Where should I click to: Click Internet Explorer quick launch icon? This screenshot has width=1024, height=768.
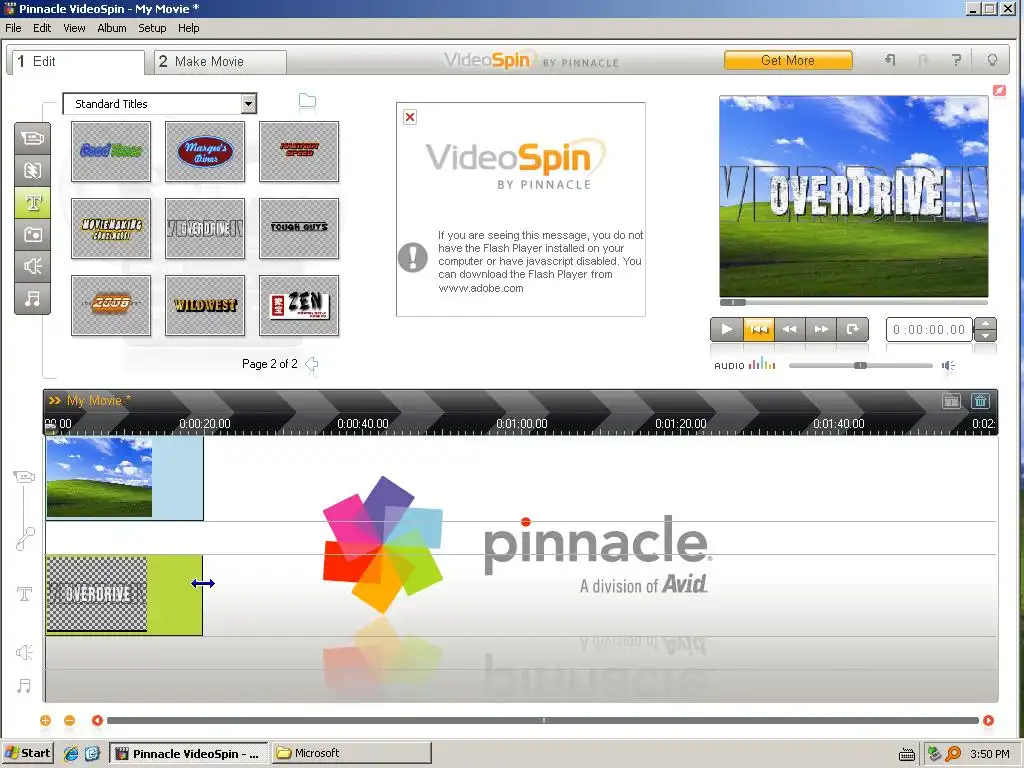(71, 754)
